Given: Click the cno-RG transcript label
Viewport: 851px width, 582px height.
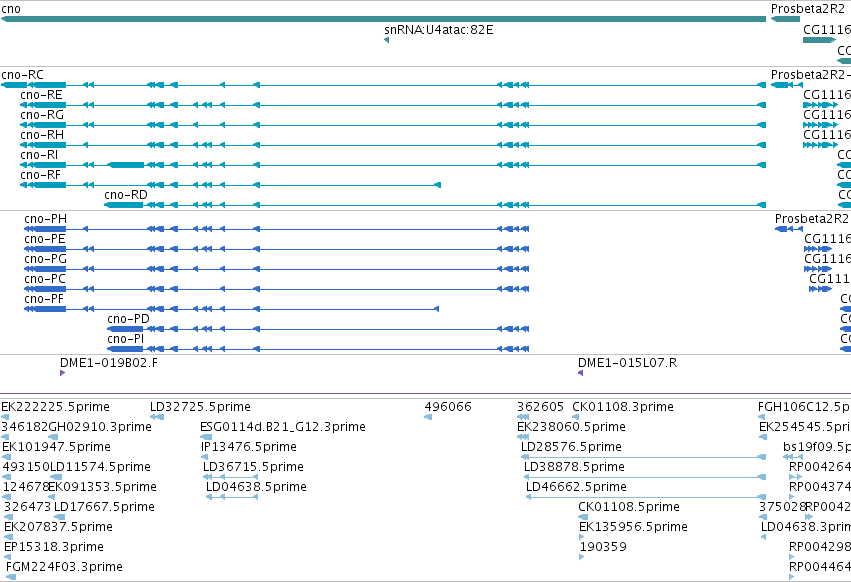Looking at the screenshot, I should click(x=42, y=115).
